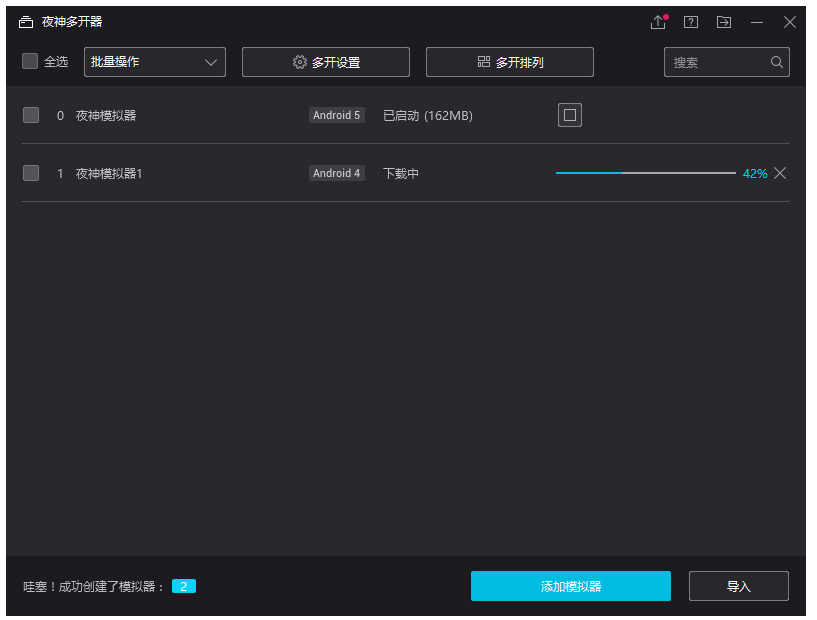Click the 添加模拟器 button

(x=570, y=586)
